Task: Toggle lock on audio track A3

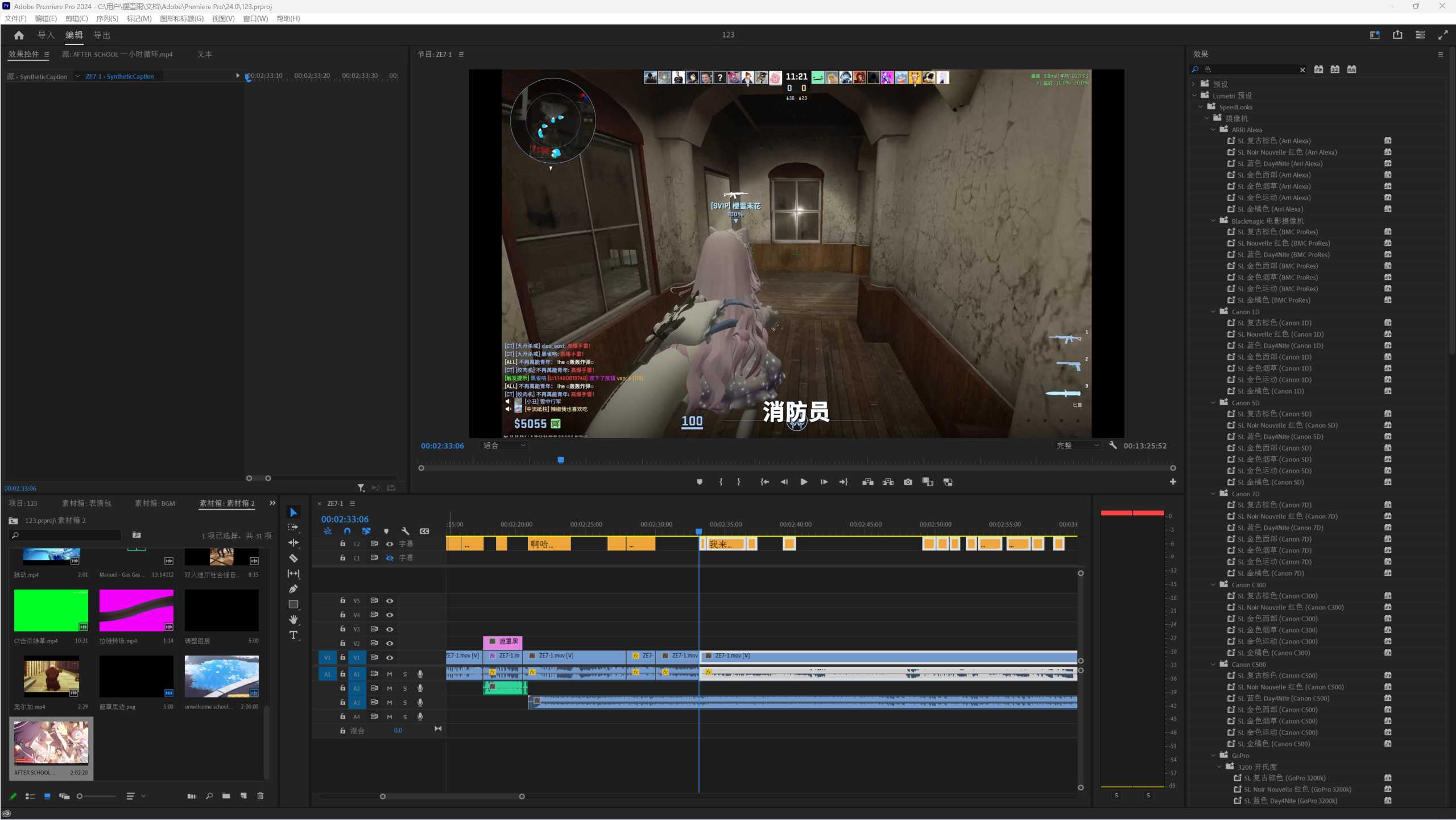Action: (x=342, y=702)
